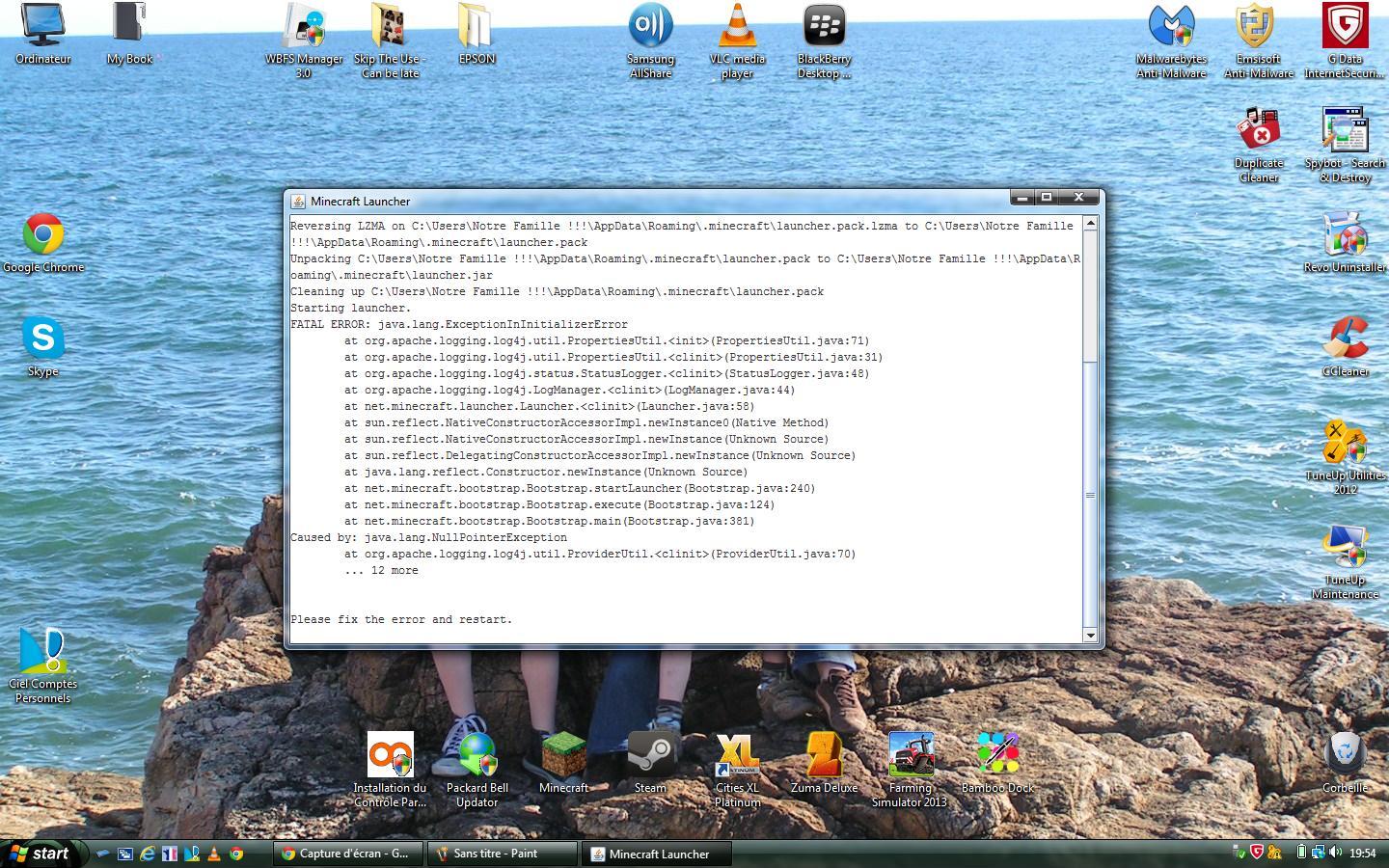This screenshot has width=1389, height=868.
Task: Launch Minecraft desktop shortcut
Action: pos(563,762)
